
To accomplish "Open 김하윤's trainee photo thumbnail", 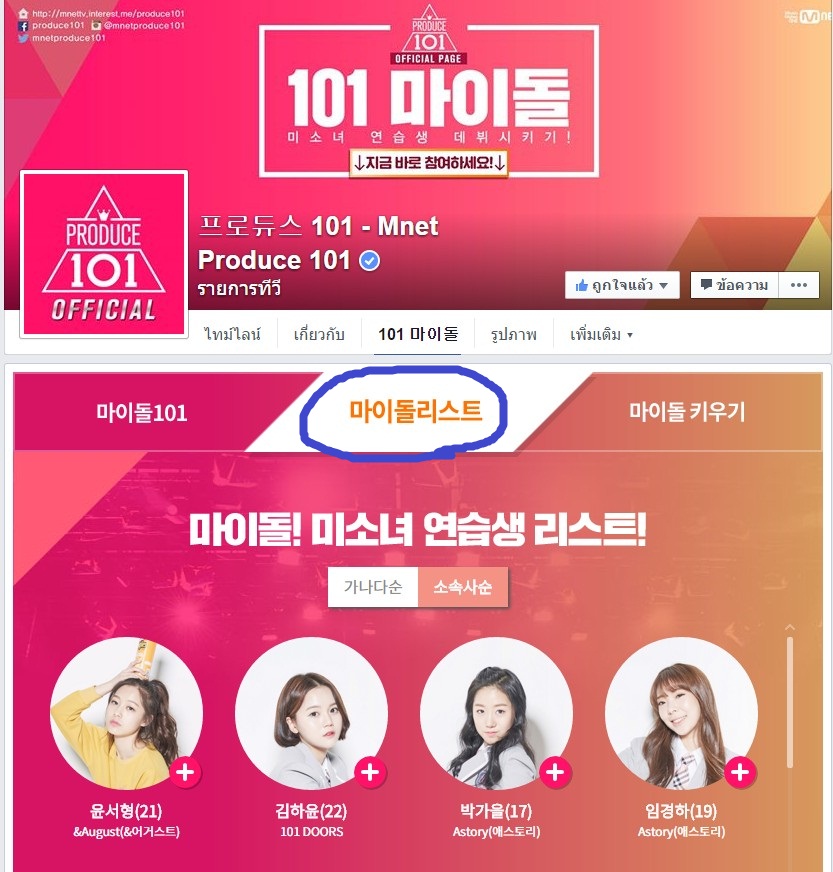I will coord(311,714).
